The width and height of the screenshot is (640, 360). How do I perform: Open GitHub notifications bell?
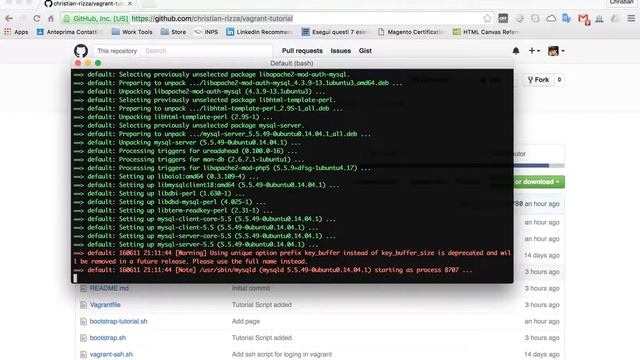[516, 51]
